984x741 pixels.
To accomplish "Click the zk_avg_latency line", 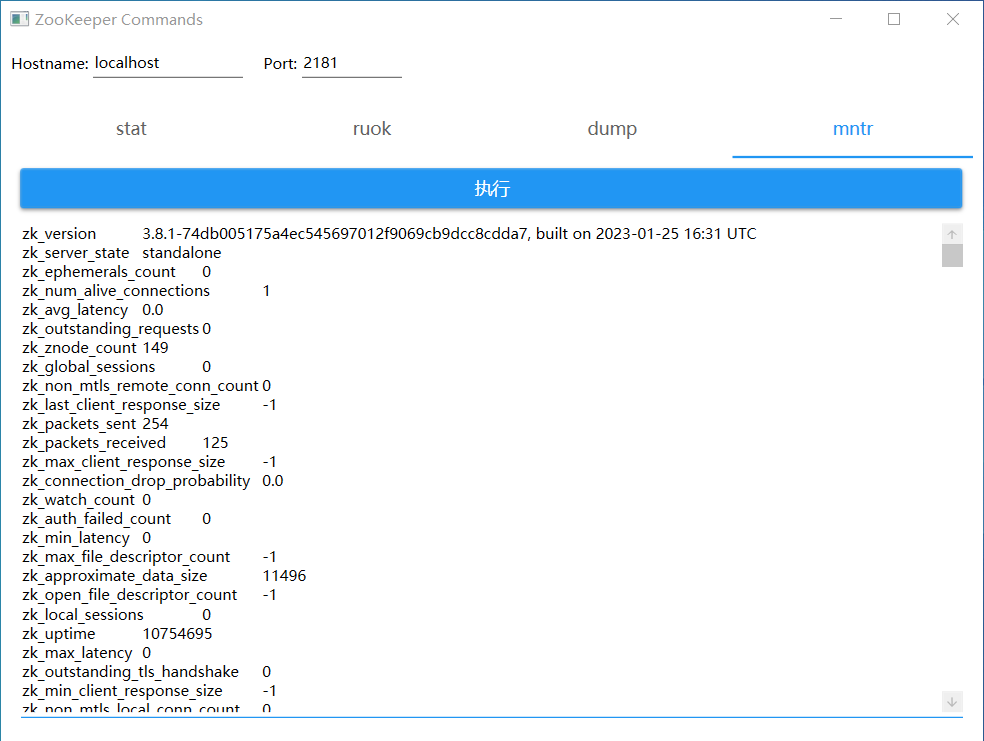I will click(93, 310).
